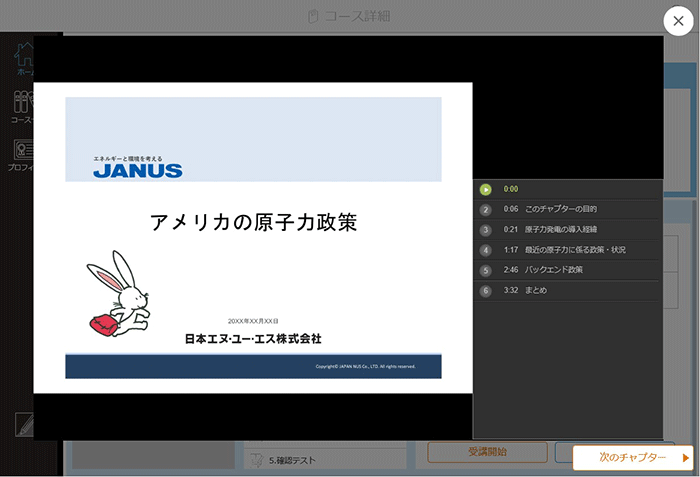Screen dimensions: 700x477
Task: Click the slide title アメリカの原子力政策
Action: coord(253,222)
